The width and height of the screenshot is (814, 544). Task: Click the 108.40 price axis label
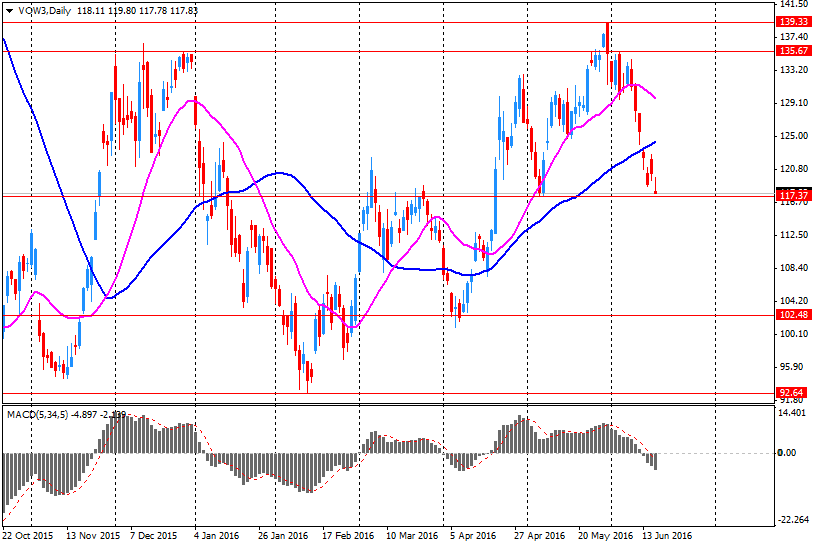point(794,268)
